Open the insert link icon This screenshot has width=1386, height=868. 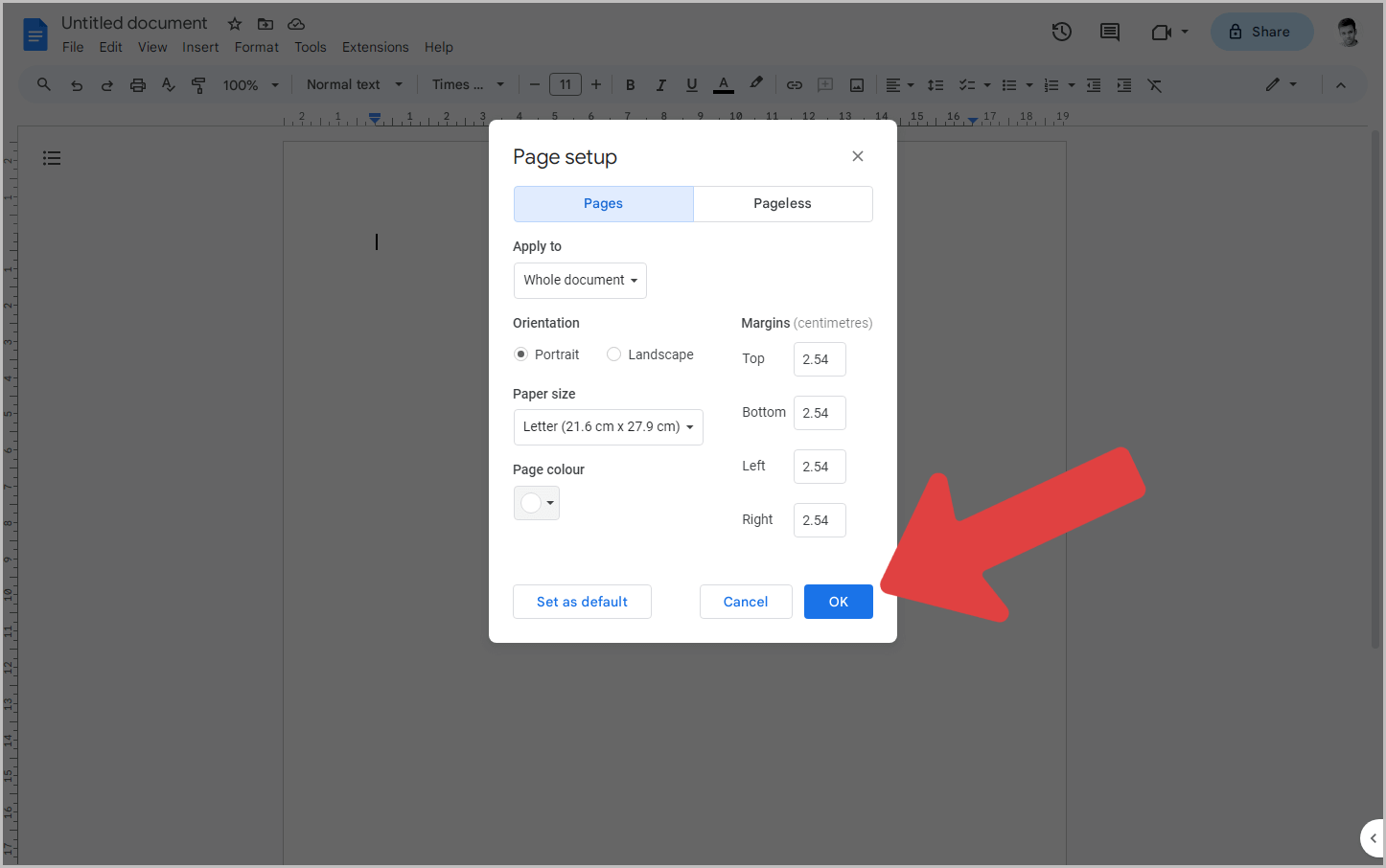[x=794, y=84]
